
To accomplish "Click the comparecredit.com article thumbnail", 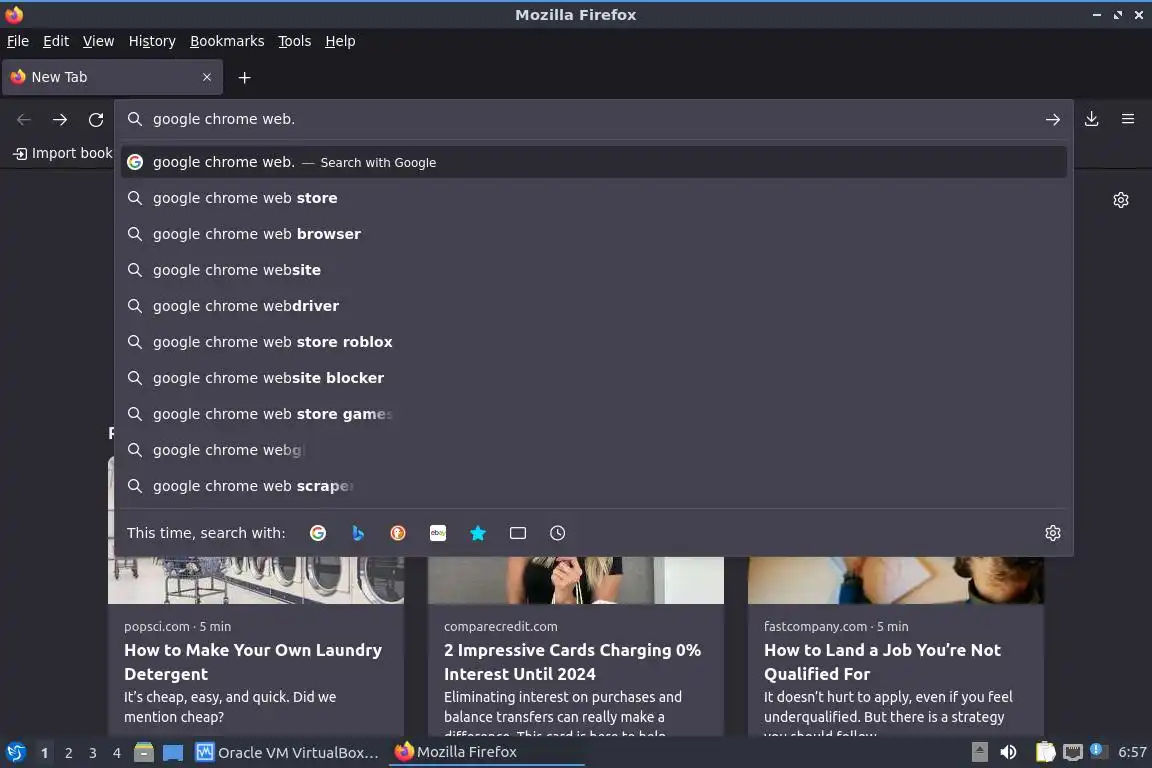I will pyautogui.click(x=576, y=580).
